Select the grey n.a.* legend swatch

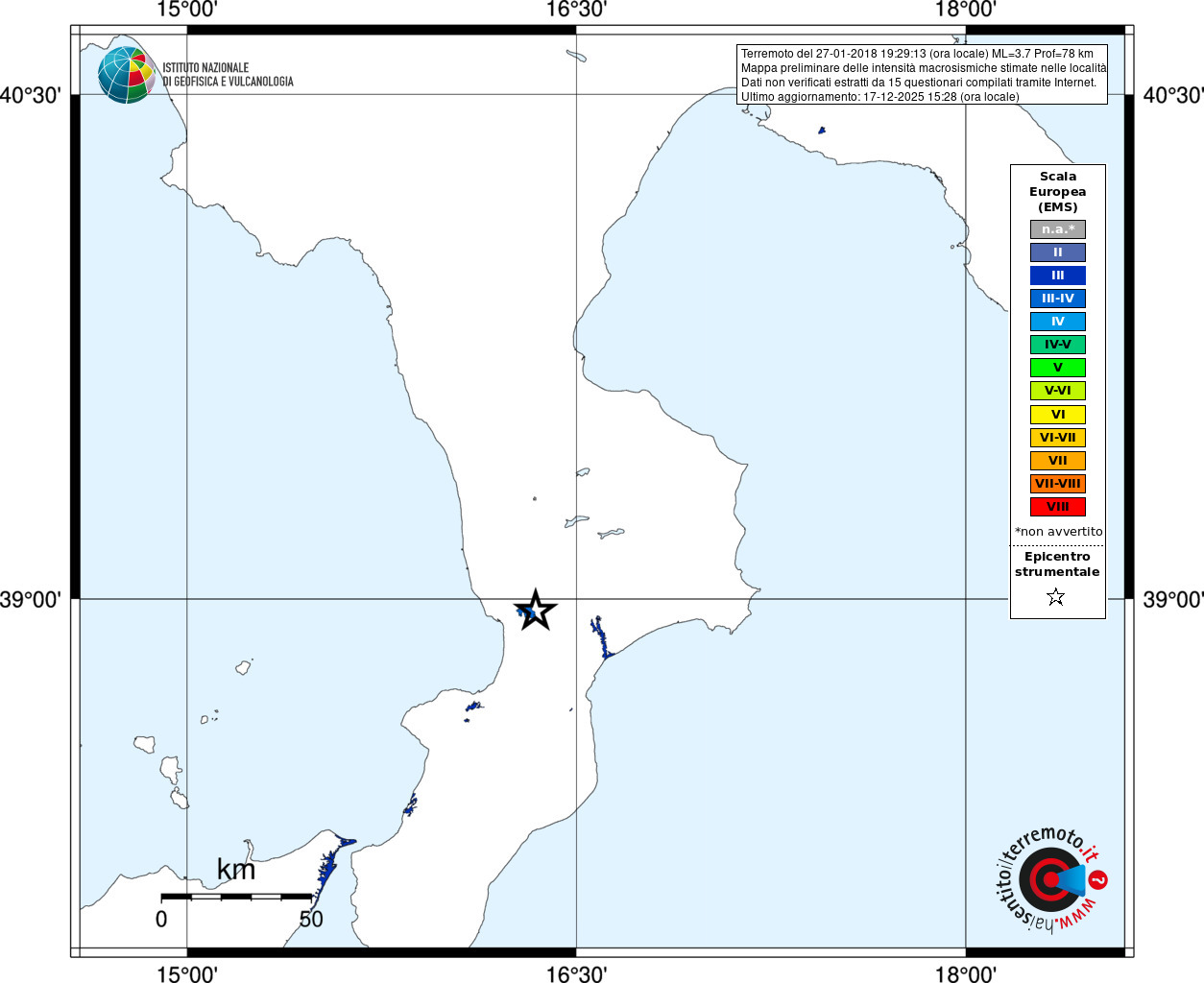pos(1058,229)
